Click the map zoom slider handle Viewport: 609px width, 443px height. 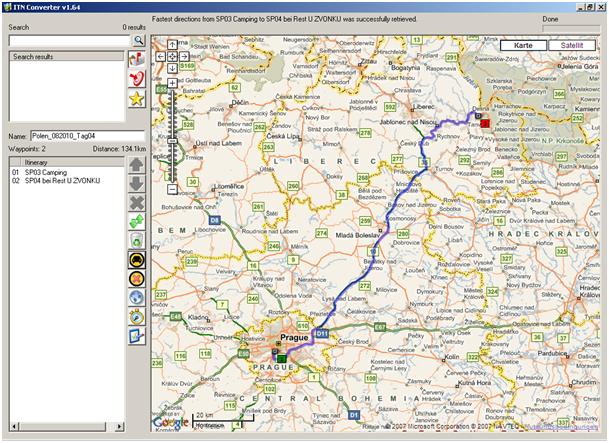172,141
